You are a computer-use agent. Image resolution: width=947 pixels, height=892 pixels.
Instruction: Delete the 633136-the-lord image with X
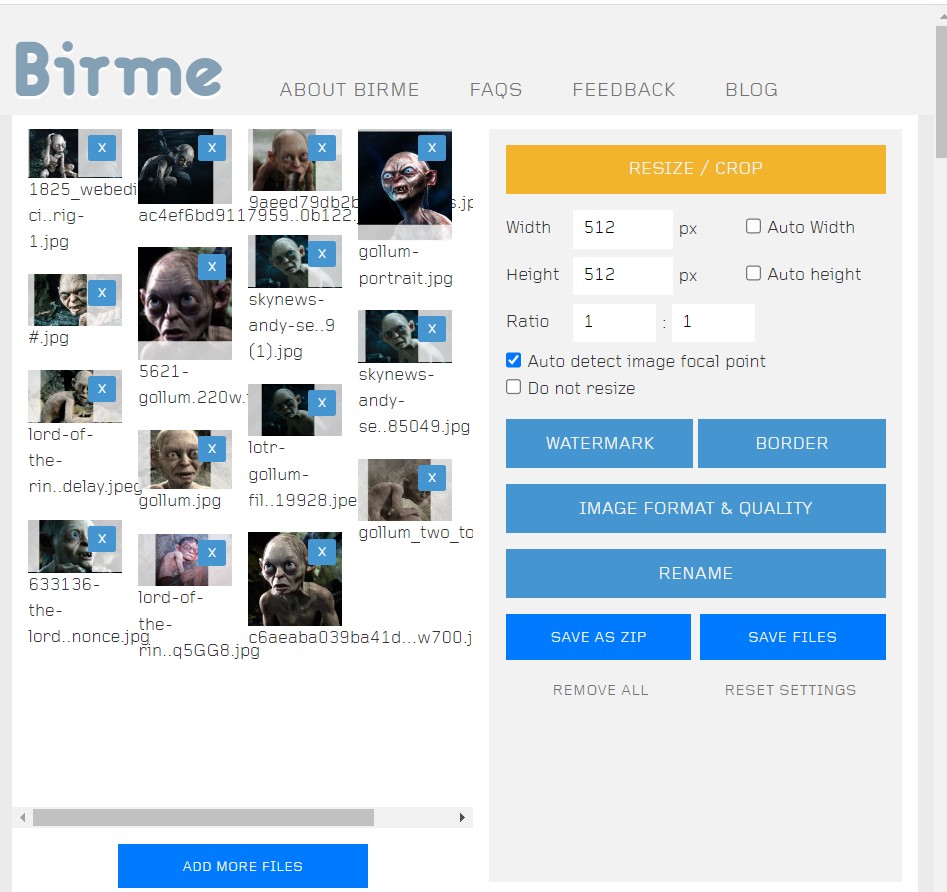pos(102,539)
